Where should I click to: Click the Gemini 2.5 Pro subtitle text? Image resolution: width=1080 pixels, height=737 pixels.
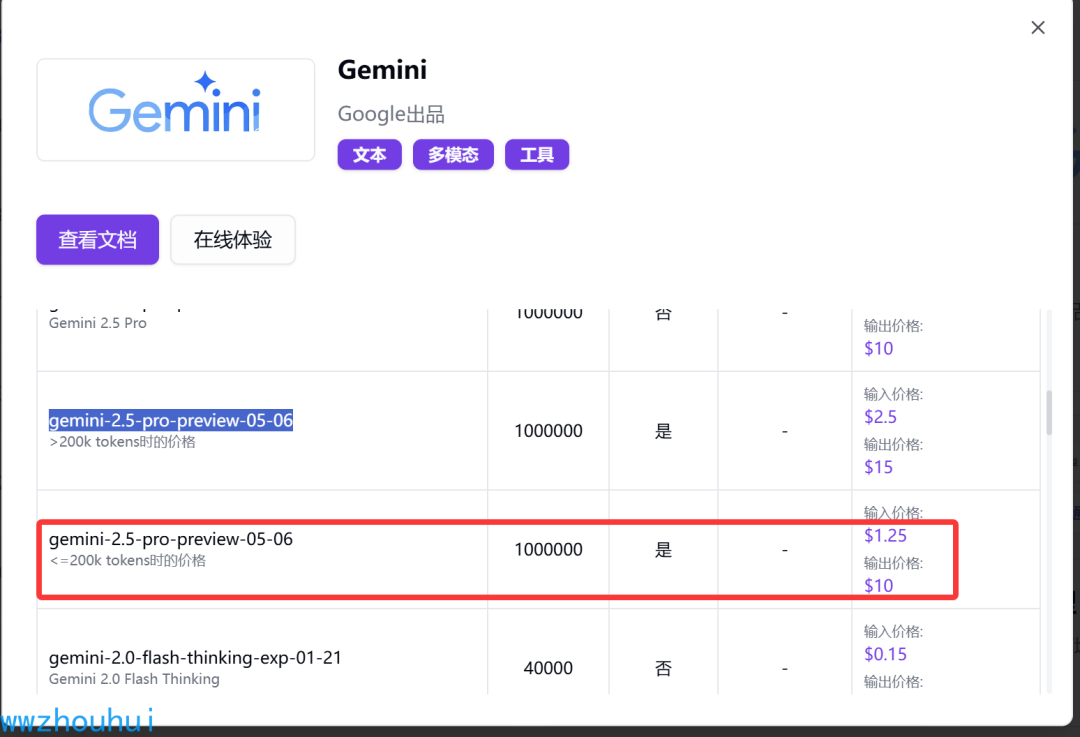[98, 323]
